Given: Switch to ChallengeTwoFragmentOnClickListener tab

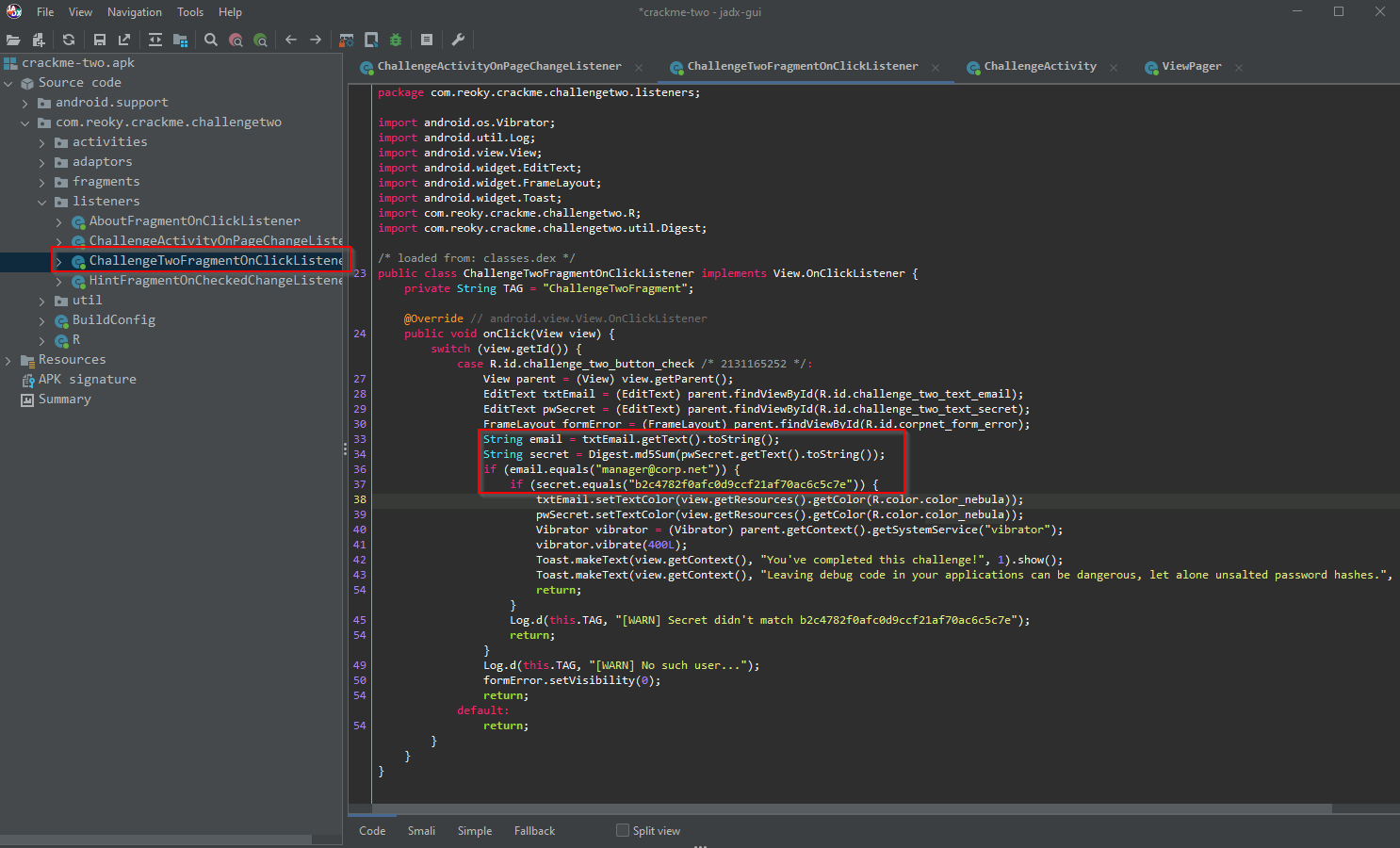Looking at the screenshot, I should 803,67.
